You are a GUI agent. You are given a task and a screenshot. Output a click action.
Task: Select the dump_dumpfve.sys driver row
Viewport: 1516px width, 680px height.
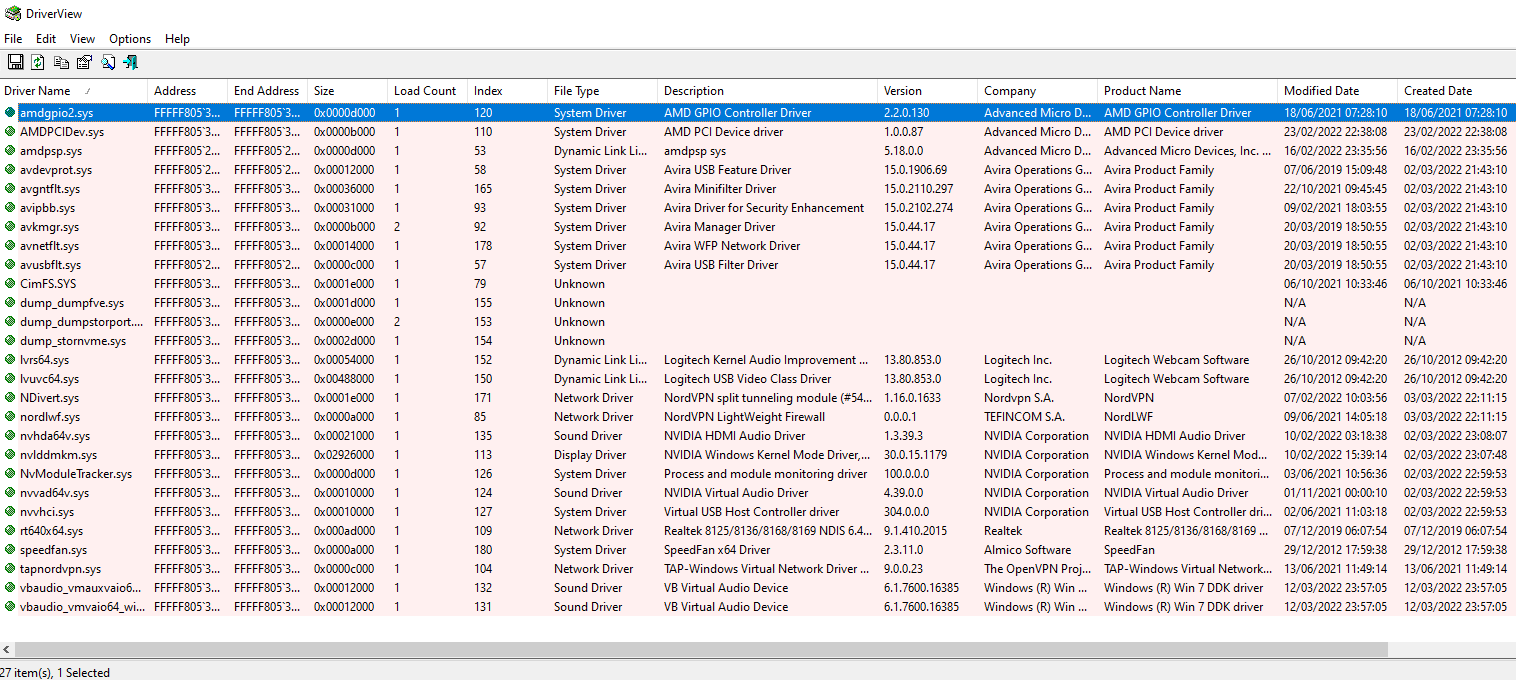click(x=758, y=303)
